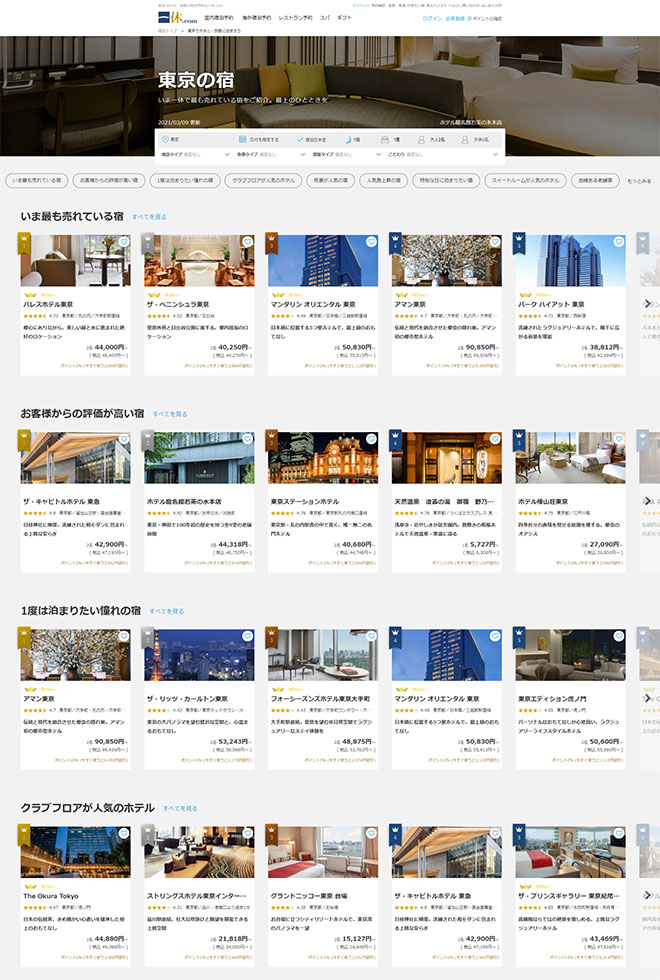Tap the heart on the 天然温泉 凌雲の湯 御宿 野乃 card
The height and width of the screenshot is (980, 660).
[495, 439]
